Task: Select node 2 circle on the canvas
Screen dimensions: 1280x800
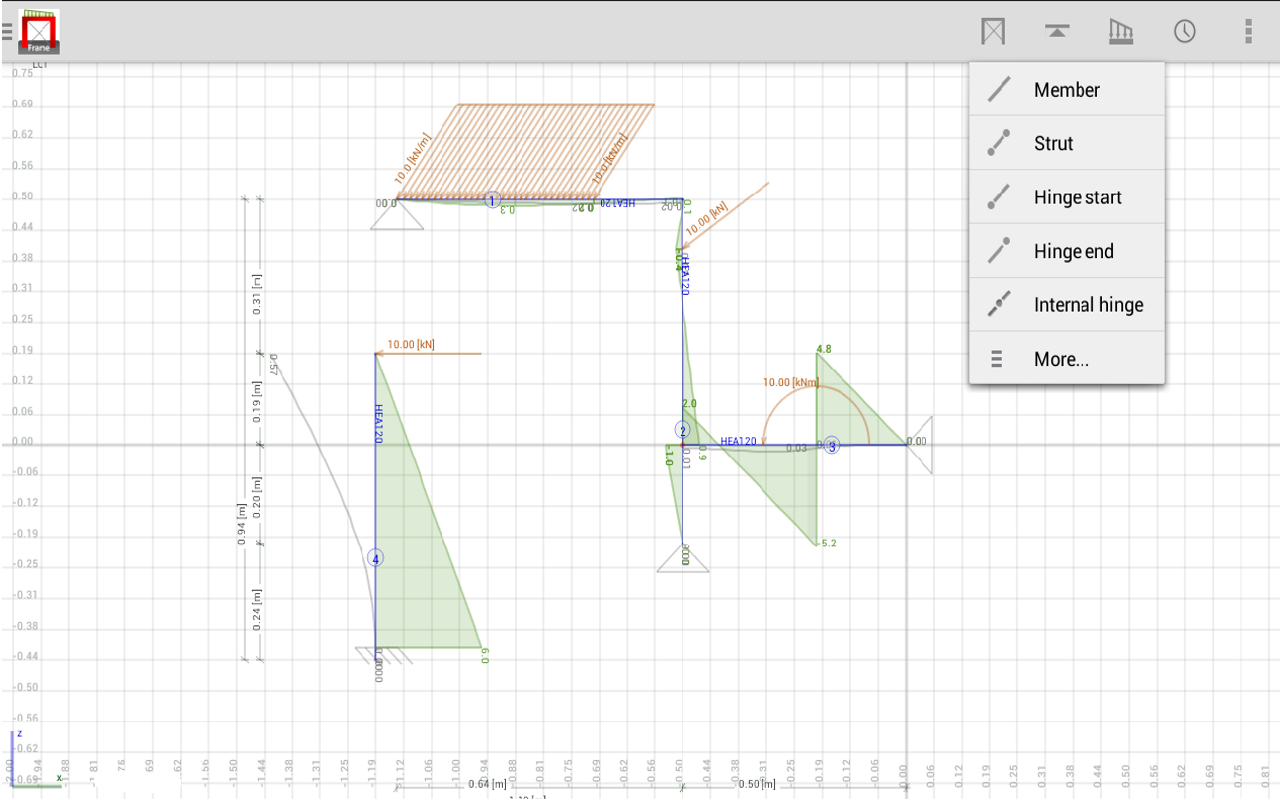Action: [683, 429]
